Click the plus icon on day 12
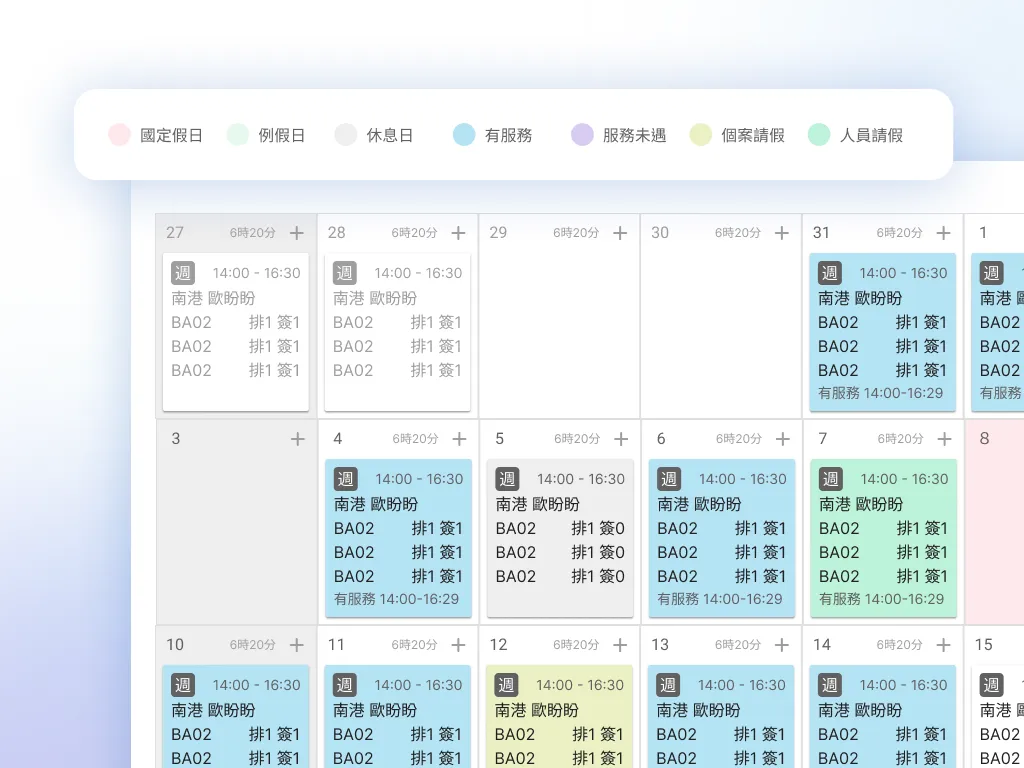1024x768 pixels. coord(620,645)
